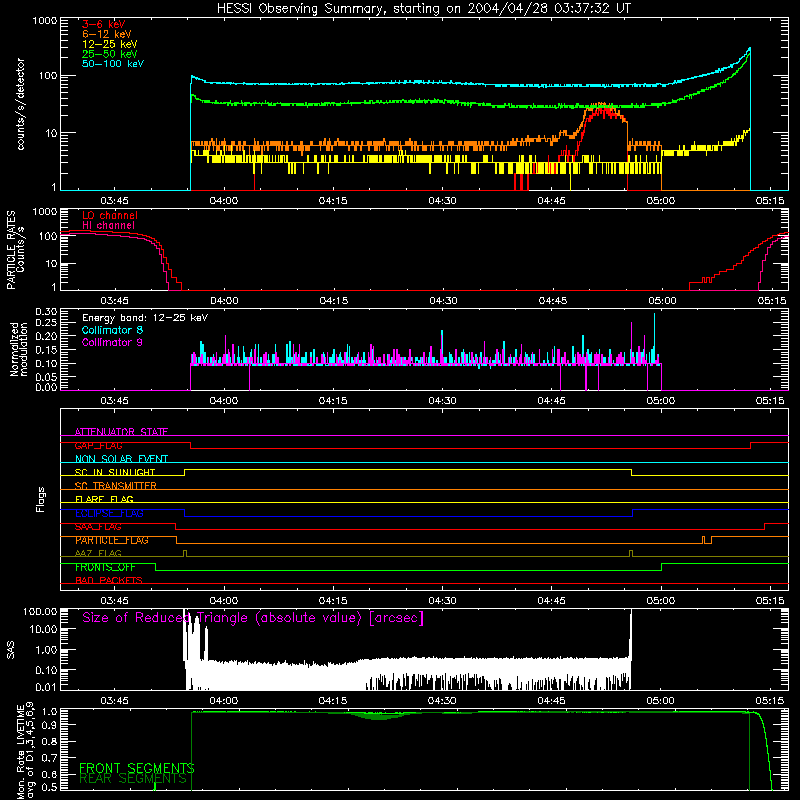The image size is (800, 800).
Task: Select the orange 6-12 keV legend label
Action: coord(107,34)
